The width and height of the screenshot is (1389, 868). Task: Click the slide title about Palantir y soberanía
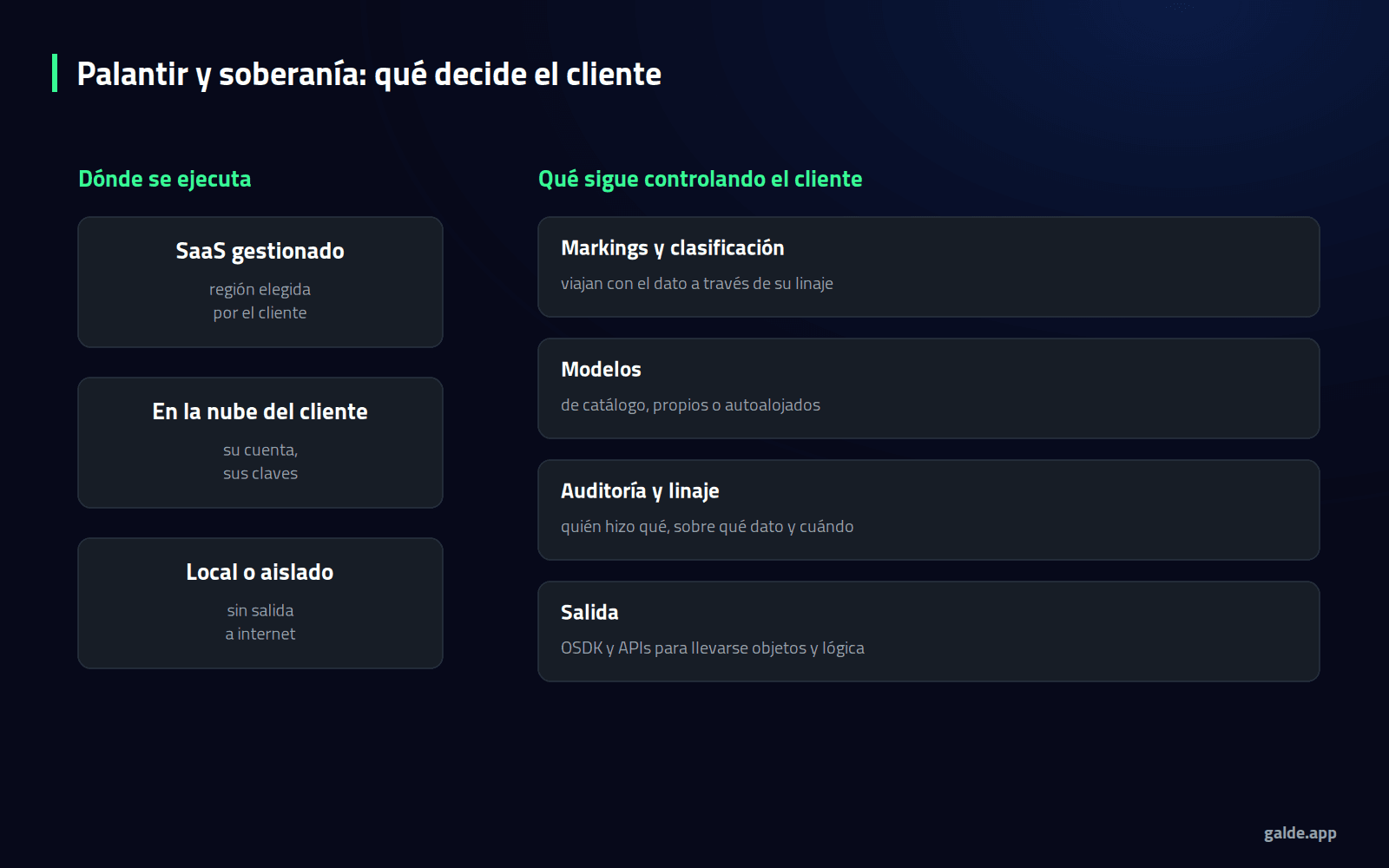[369, 75]
